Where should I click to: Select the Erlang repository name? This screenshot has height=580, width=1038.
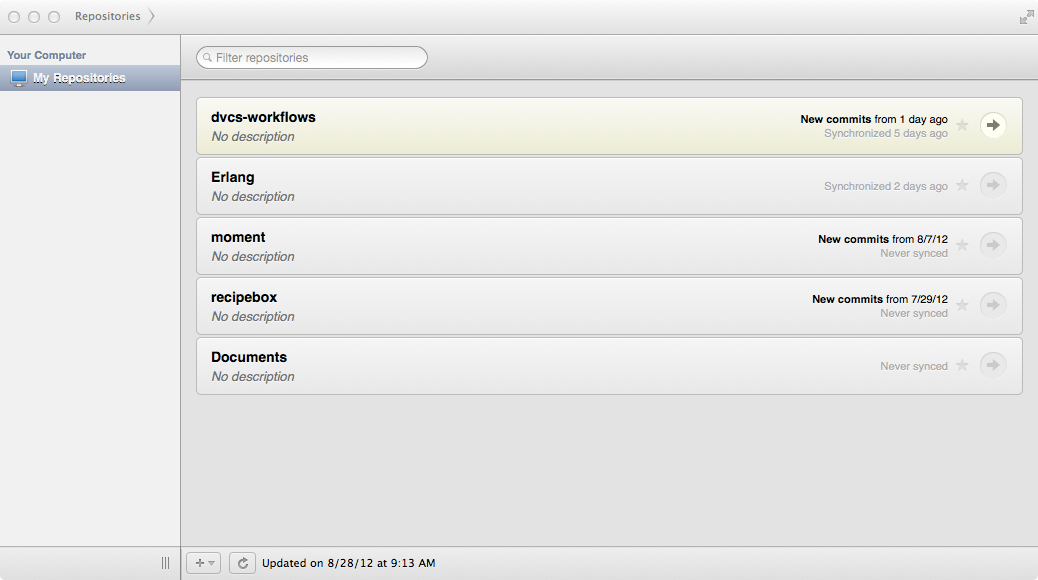(232, 177)
